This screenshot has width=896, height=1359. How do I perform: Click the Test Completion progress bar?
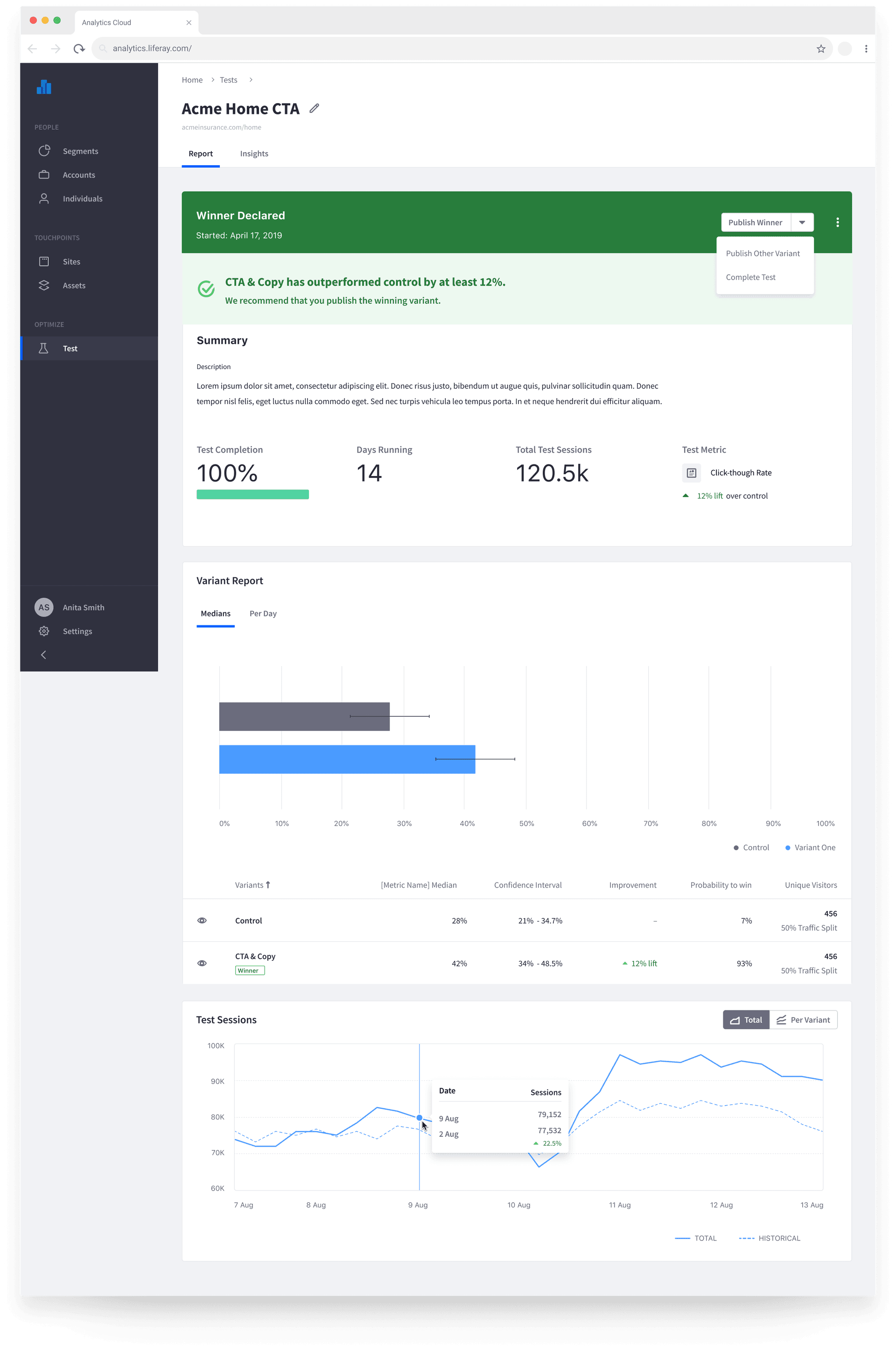252,494
